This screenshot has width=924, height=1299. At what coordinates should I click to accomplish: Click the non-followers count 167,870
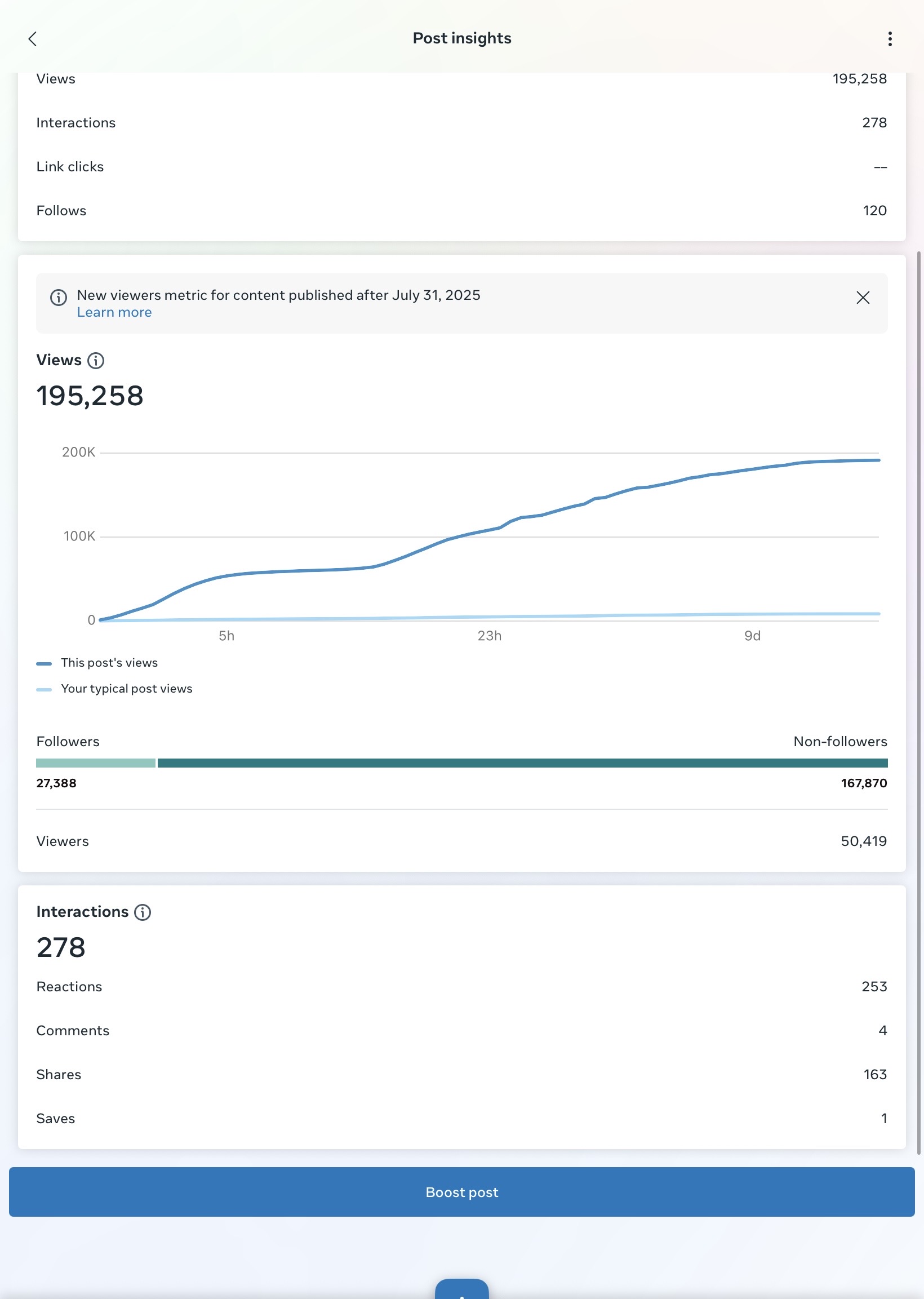(x=864, y=783)
